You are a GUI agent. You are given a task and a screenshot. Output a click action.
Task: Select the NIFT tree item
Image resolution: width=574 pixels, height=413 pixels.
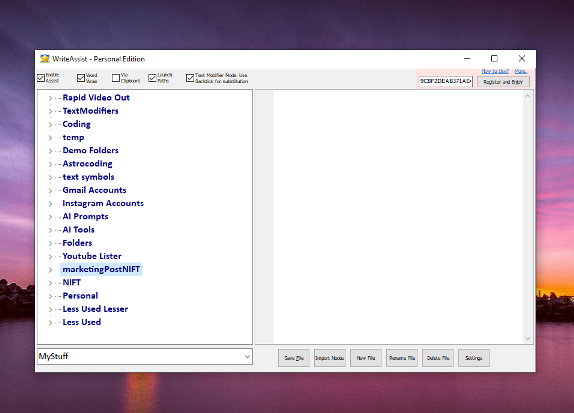coord(71,282)
